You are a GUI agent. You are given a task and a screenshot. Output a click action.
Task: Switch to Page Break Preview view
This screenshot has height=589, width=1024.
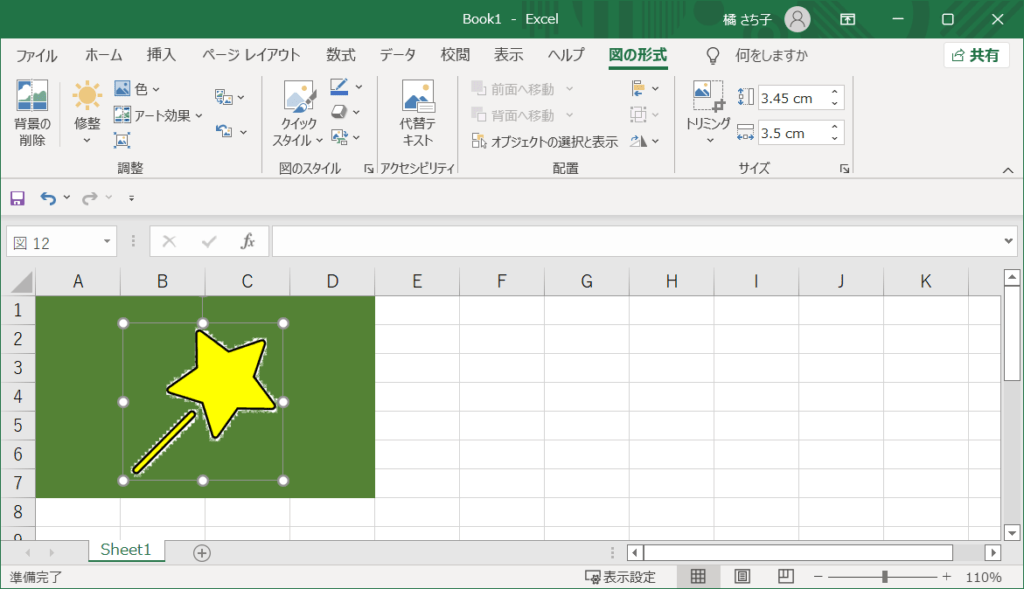786,576
